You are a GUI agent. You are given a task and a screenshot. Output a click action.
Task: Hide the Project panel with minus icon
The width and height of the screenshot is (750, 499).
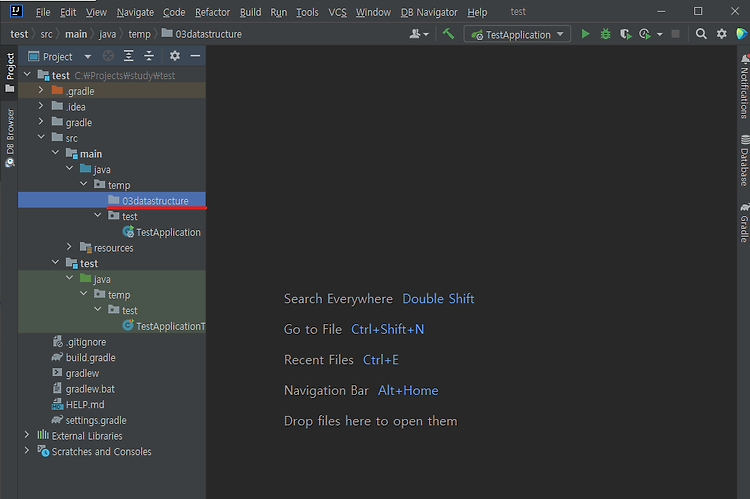click(x=195, y=56)
